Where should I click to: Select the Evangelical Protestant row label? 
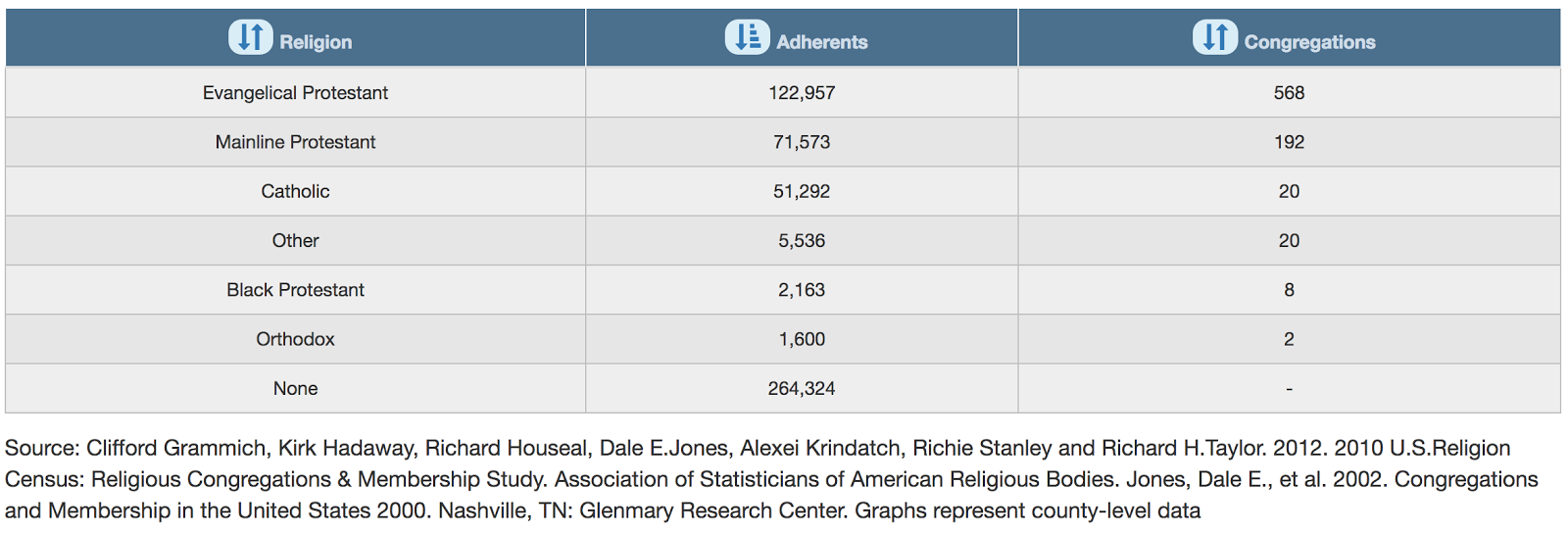coord(295,93)
